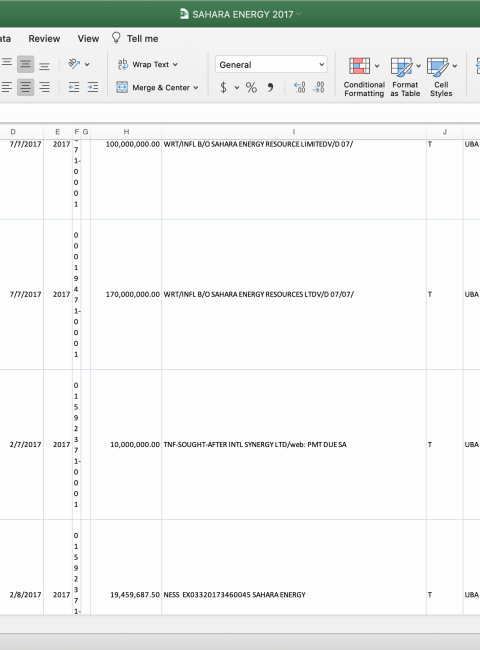Screen dimensions: 480x650
Task: Click the Excel file icon in title bar
Action: (x=184, y=14)
